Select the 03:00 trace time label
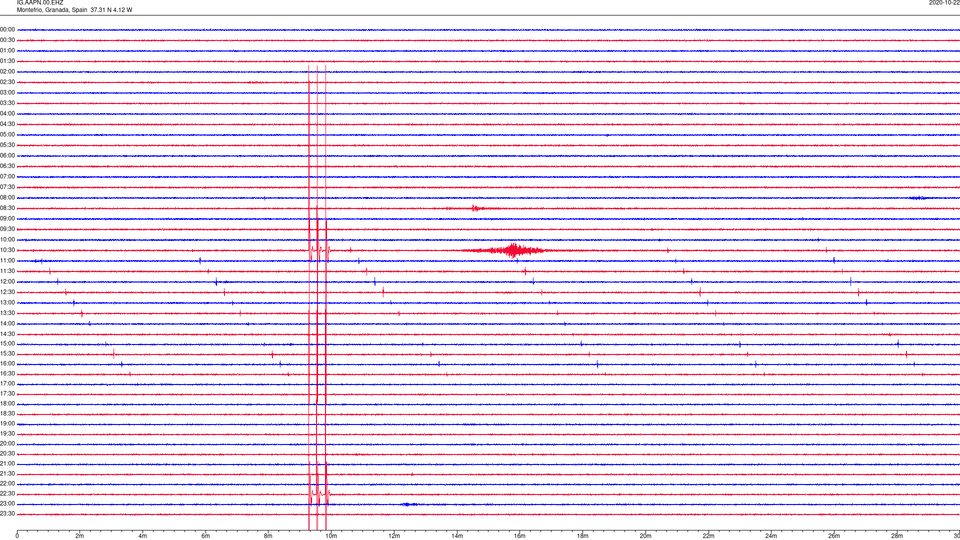The width and height of the screenshot is (960, 540). pyautogui.click(x=7, y=92)
